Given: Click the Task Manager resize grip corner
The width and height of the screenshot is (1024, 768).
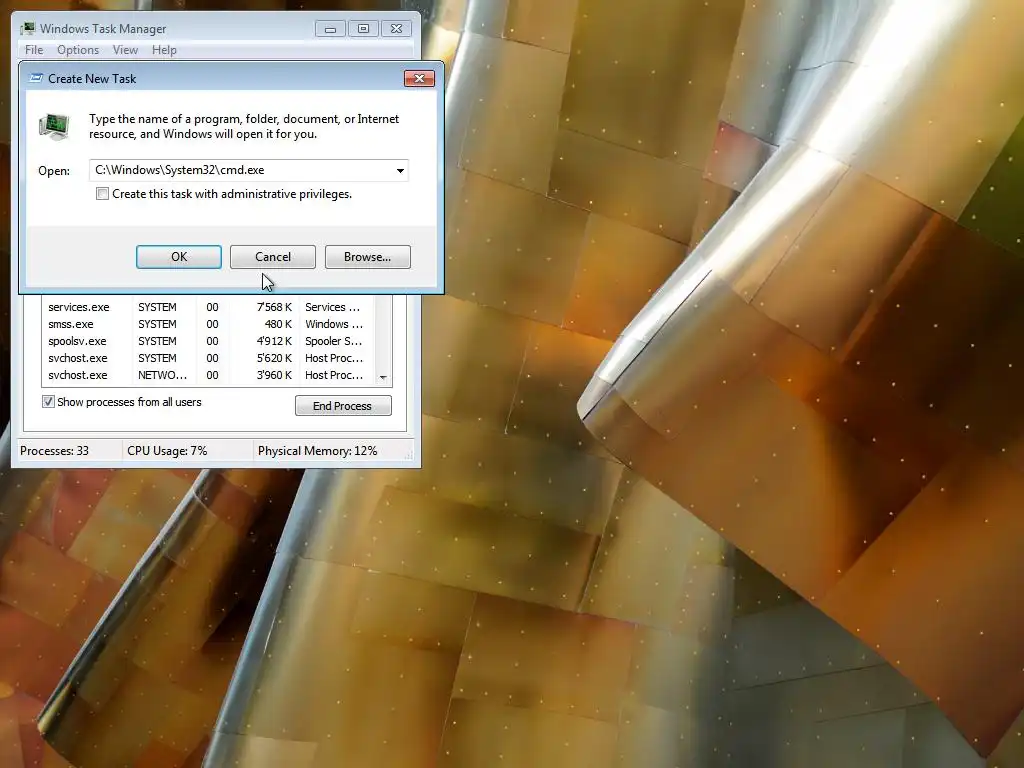Looking at the screenshot, I should (409, 455).
